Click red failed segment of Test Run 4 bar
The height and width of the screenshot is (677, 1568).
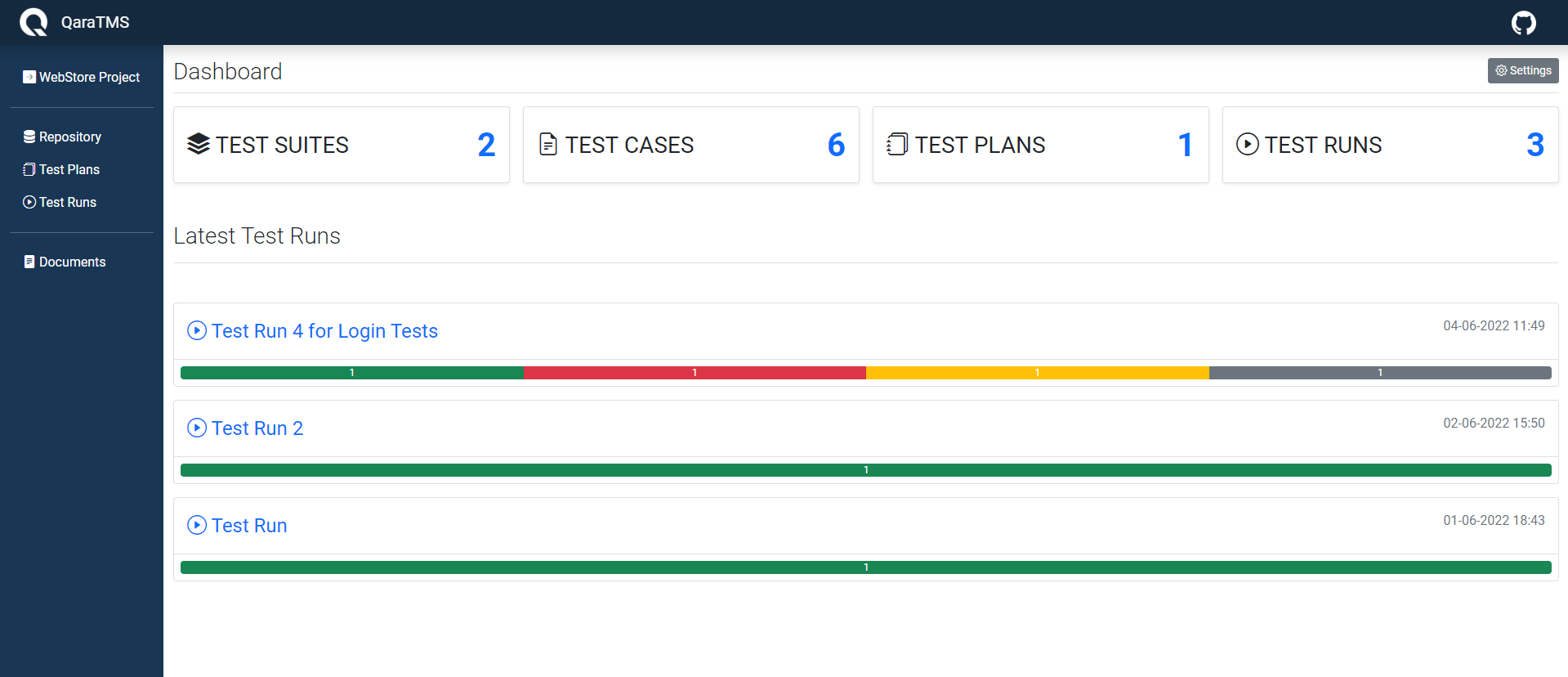tap(695, 373)
